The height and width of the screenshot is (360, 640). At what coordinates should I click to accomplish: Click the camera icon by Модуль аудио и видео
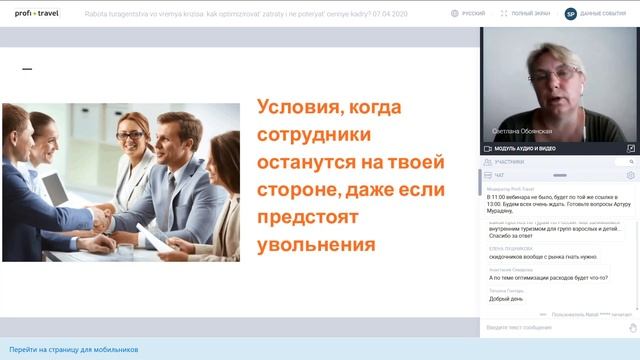488,149
